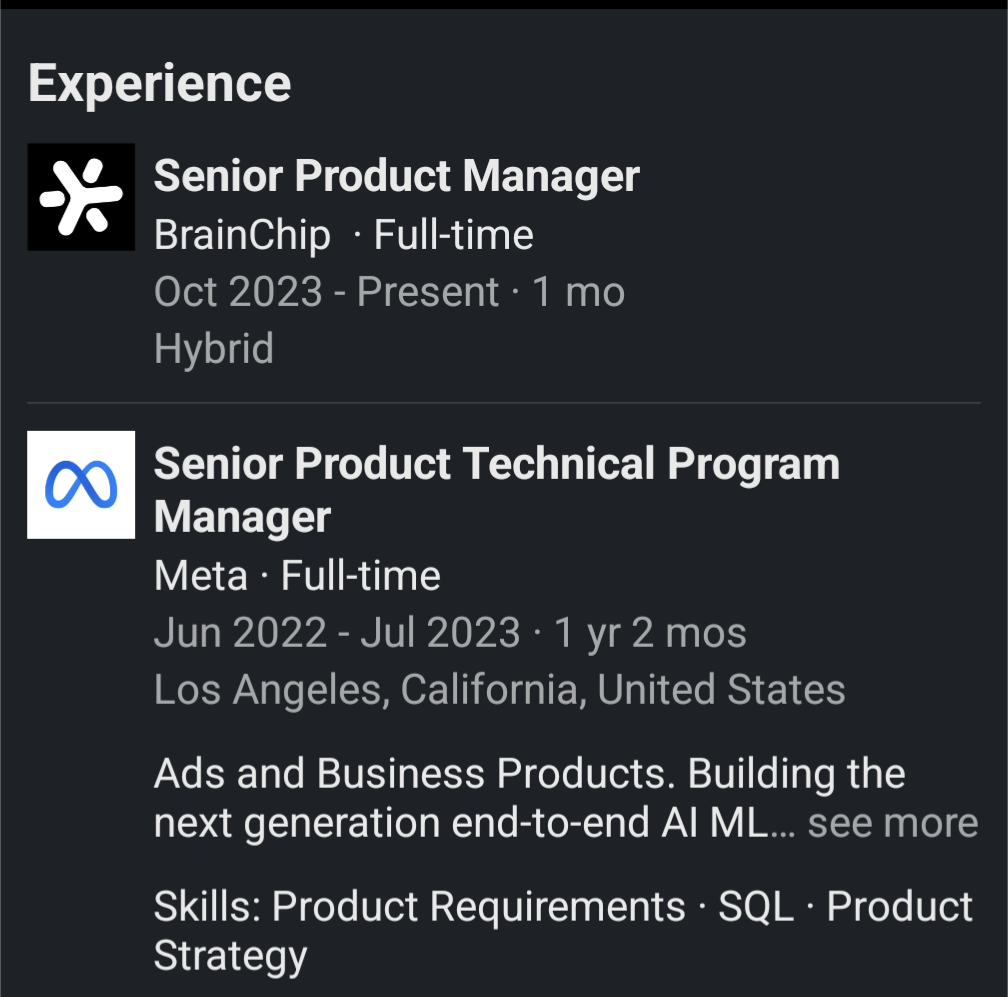Open the Product Strategy skill
The width and height of the screenshot is (1008, 997).
563,931
